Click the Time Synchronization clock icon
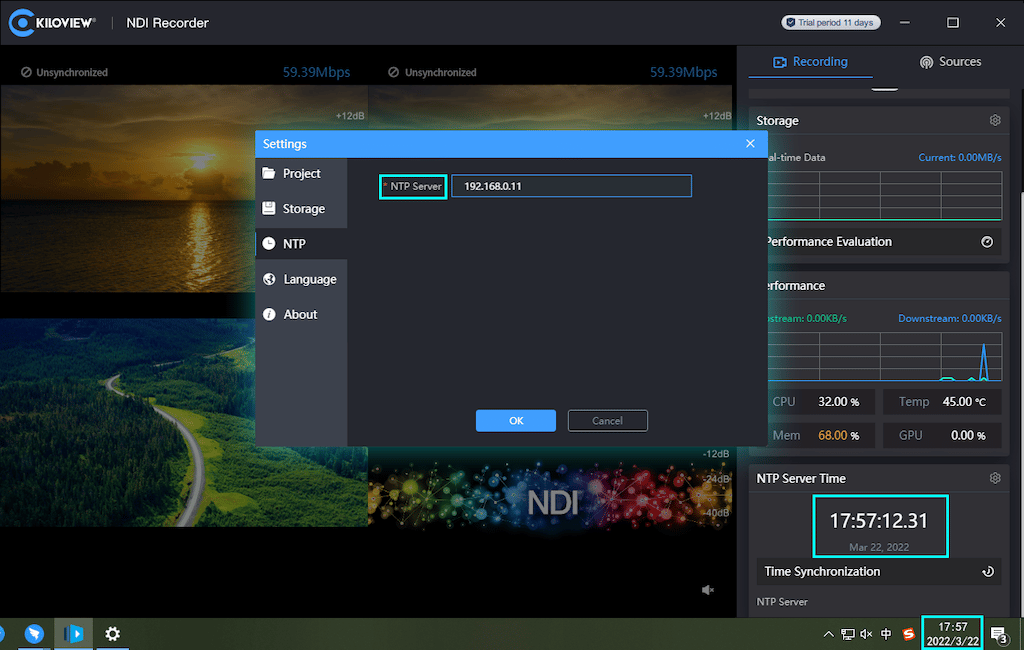 [x=987, y=572]
